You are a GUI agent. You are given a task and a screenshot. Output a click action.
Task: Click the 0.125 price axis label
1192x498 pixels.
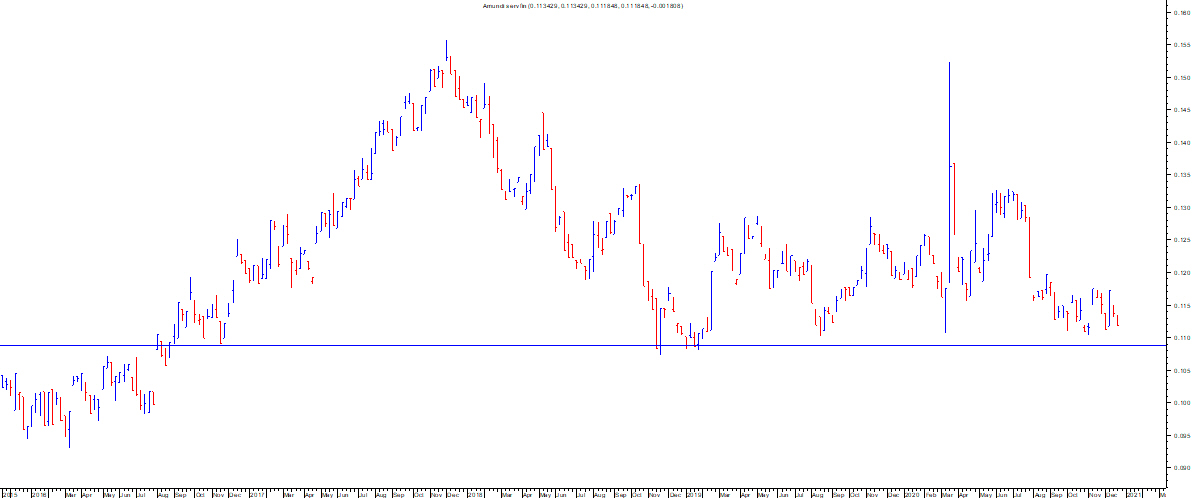pos(1180,240)
